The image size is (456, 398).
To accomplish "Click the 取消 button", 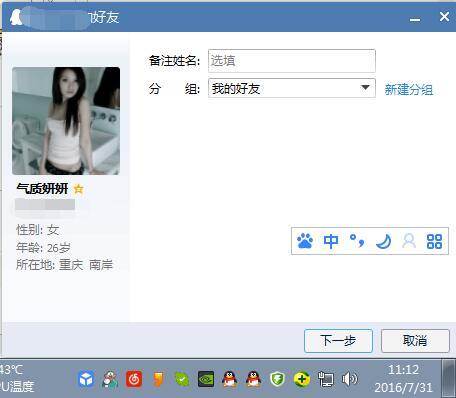I will (415, 341).
